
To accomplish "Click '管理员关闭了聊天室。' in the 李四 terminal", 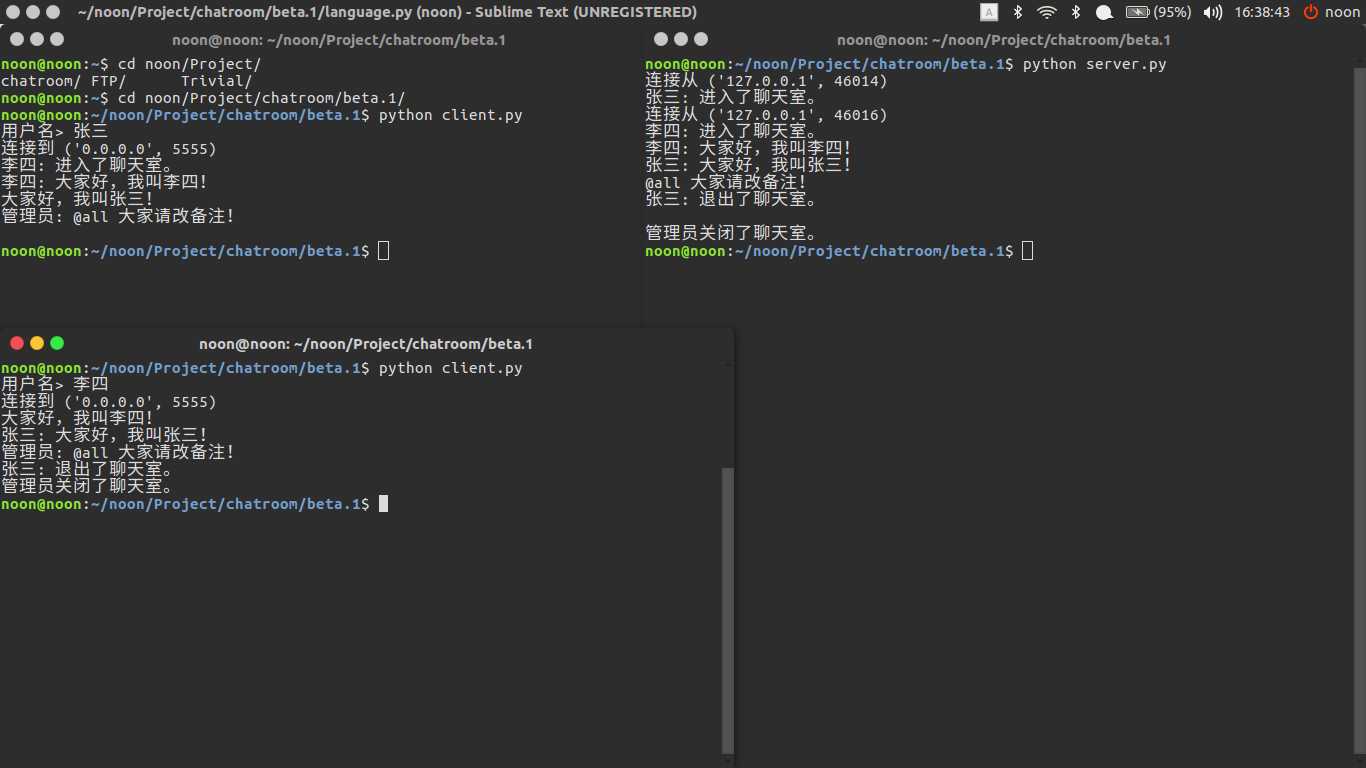I will click(x=88, y=487).
